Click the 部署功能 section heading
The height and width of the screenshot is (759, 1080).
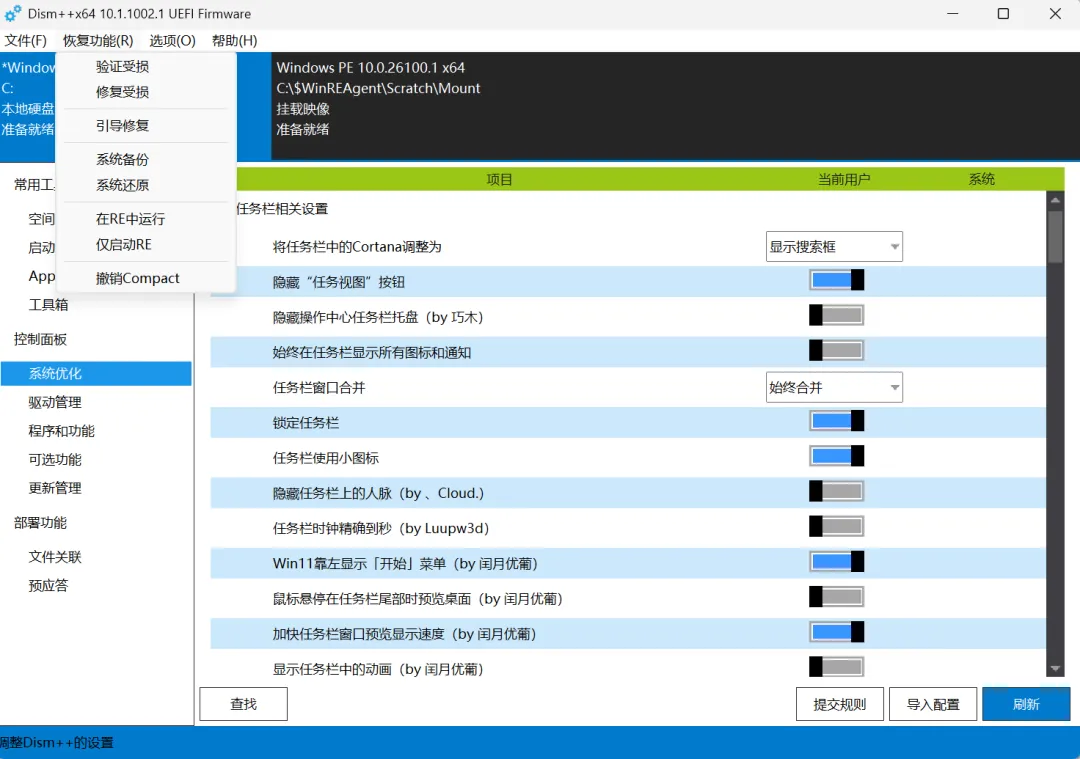[41, 523]
